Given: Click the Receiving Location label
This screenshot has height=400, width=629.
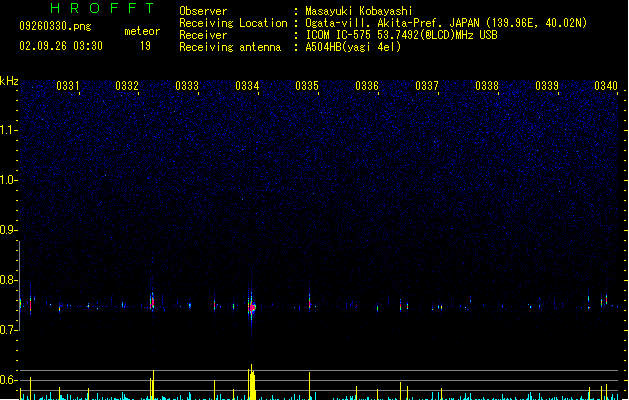Looking at the screenshot, I should coord(233,23).
